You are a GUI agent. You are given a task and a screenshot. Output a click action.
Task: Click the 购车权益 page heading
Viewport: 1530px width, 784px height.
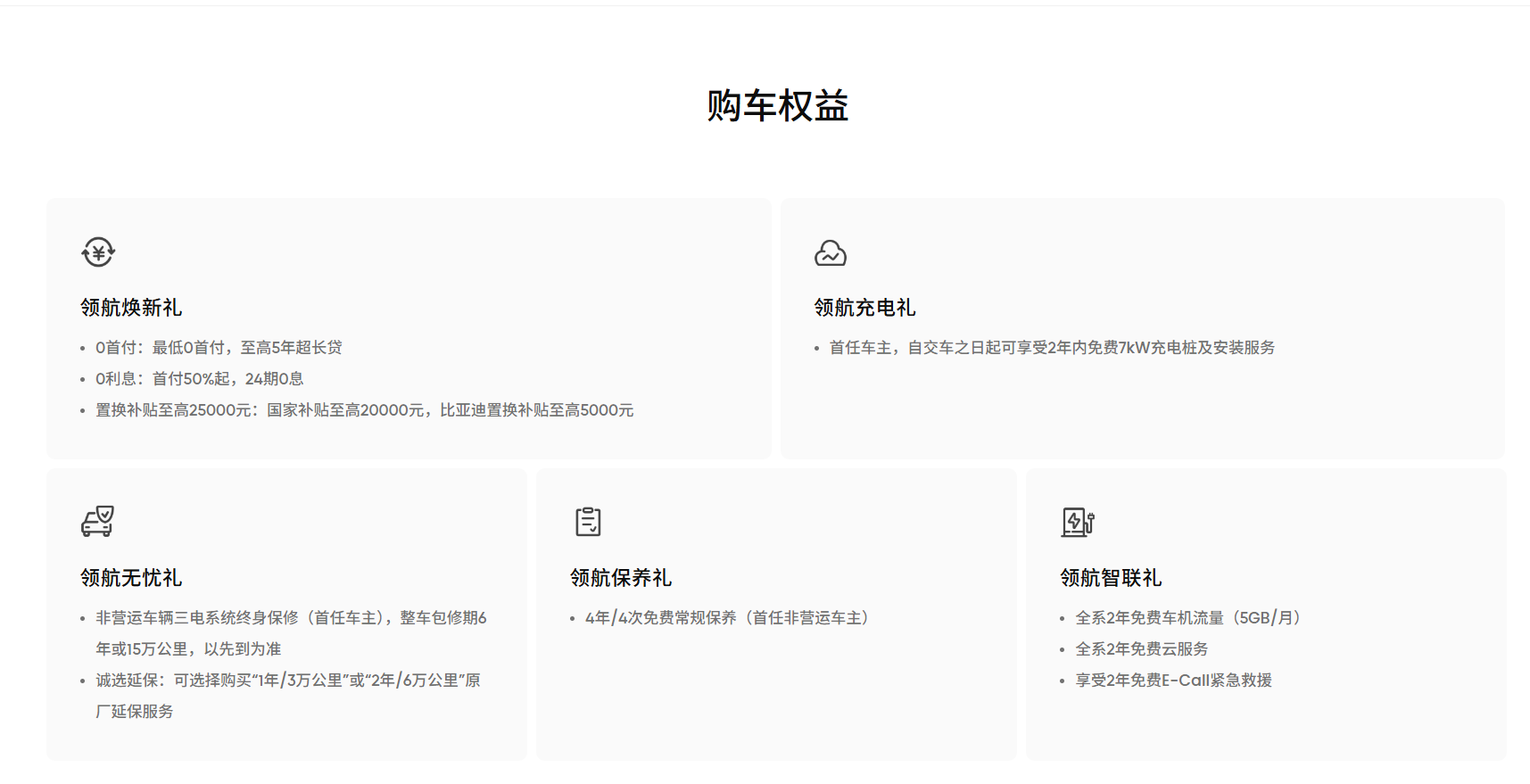coord(777,105)
